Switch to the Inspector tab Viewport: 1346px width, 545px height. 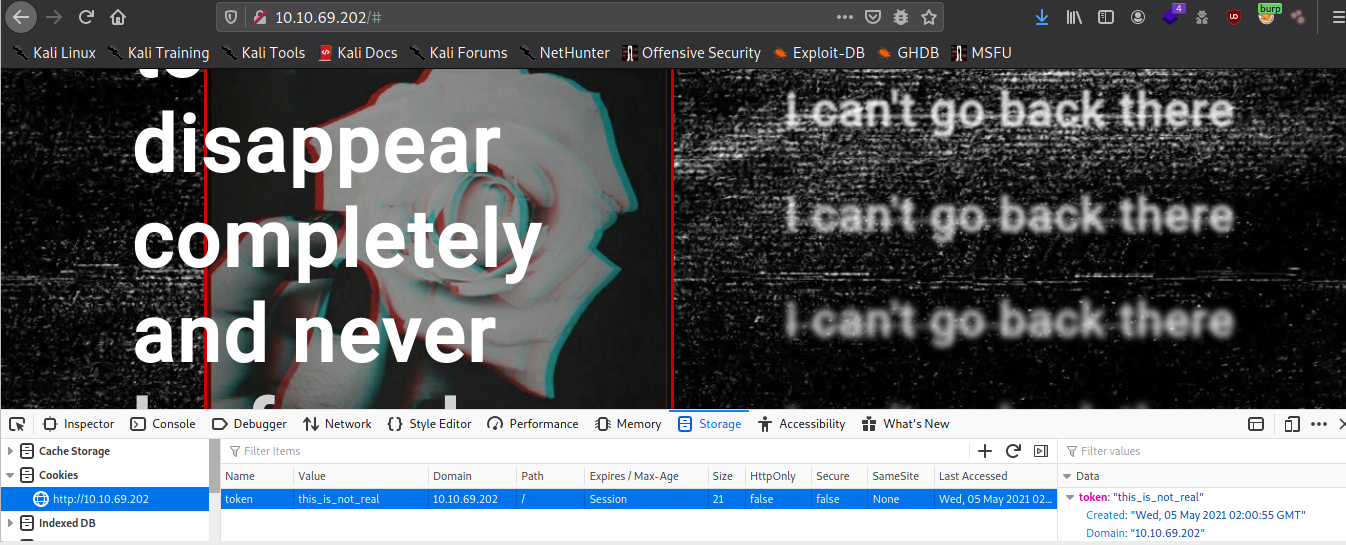[78, 424]
